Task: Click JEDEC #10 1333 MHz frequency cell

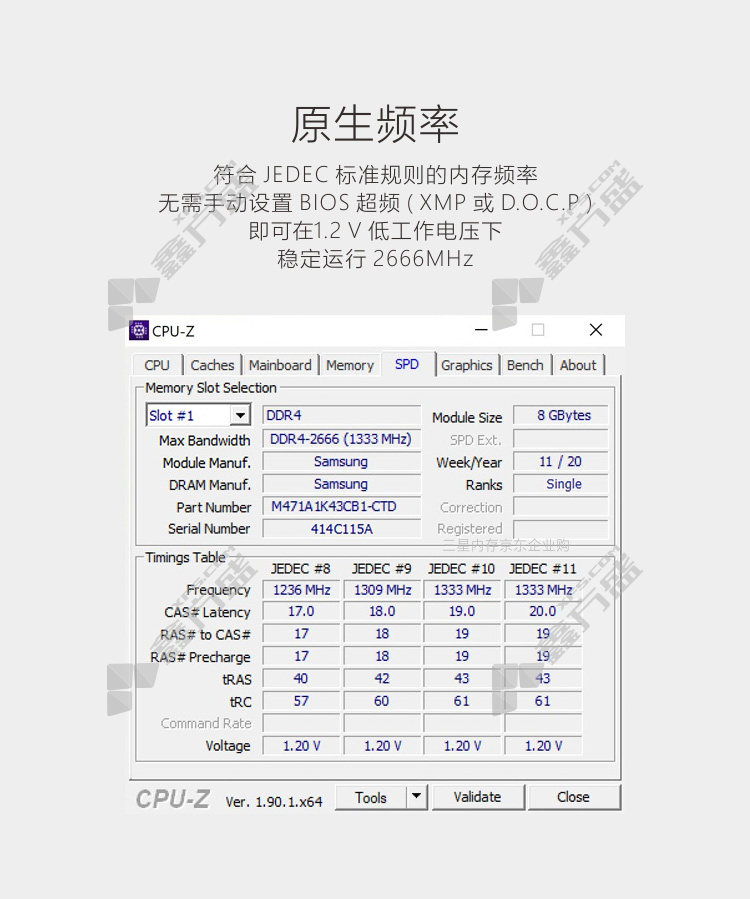Action: coord(462,590)
